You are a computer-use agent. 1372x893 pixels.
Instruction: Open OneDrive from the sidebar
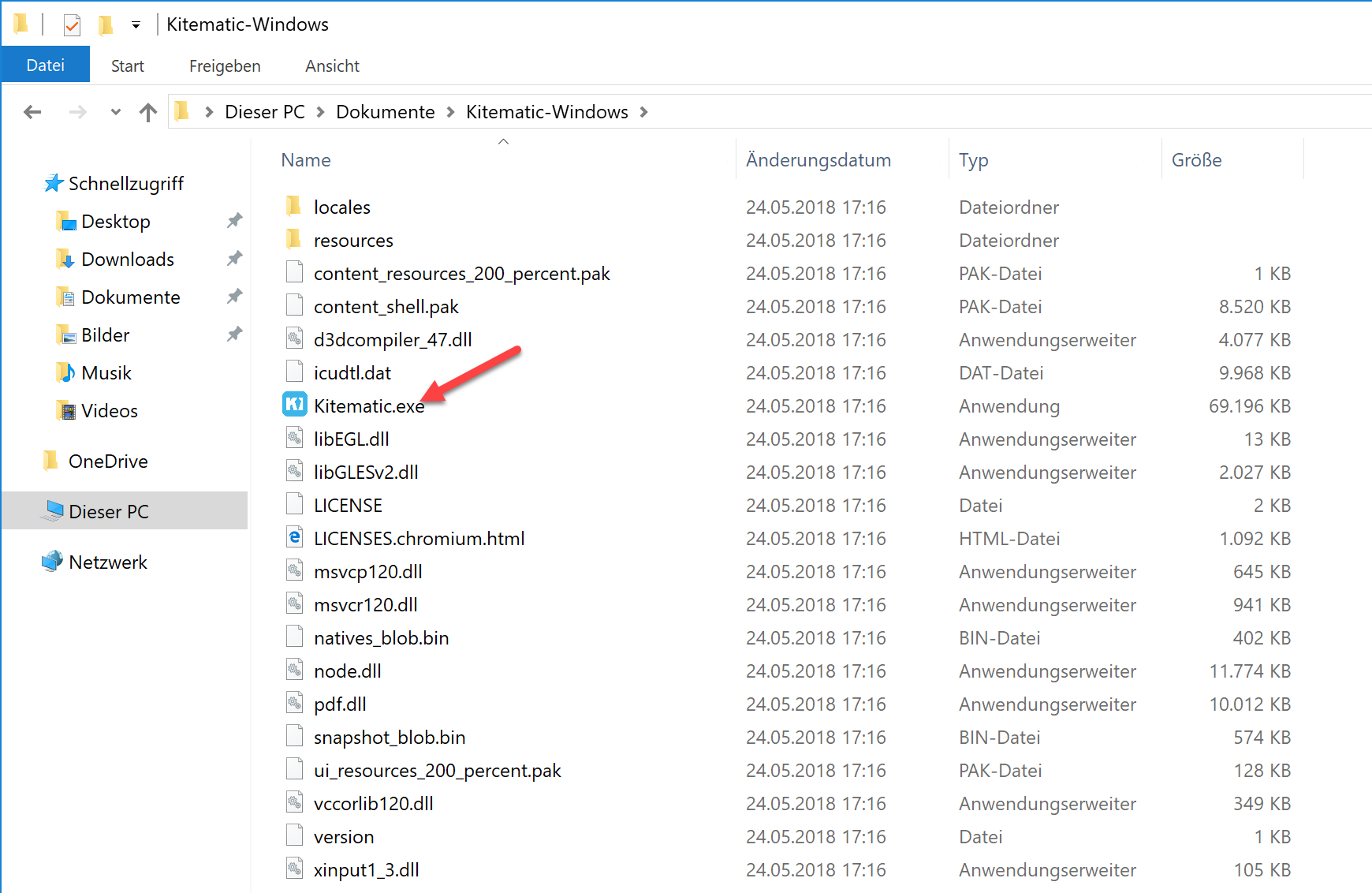tap(108, 461)
